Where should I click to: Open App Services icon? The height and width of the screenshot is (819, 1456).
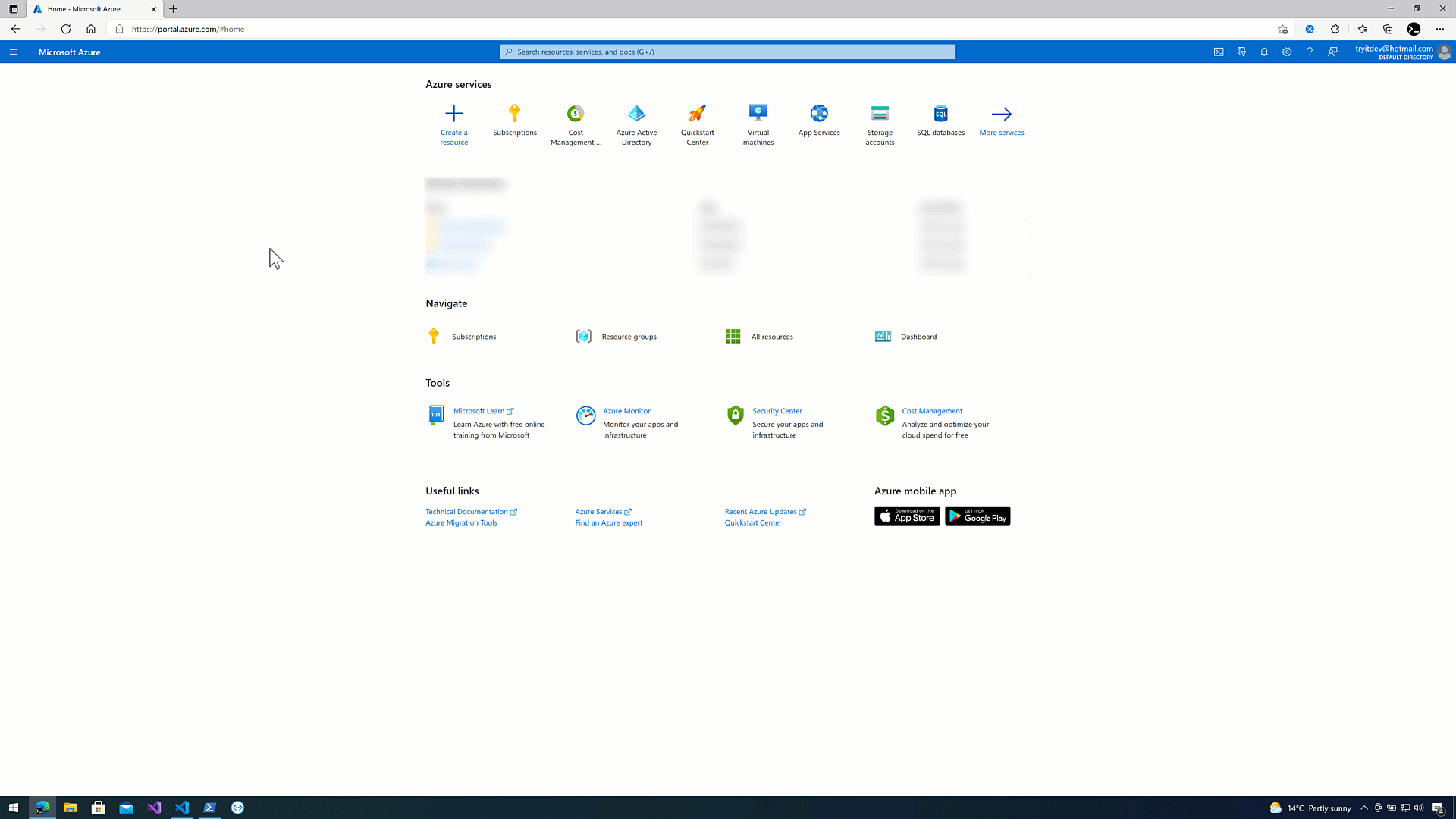click(x=819, y=114)
